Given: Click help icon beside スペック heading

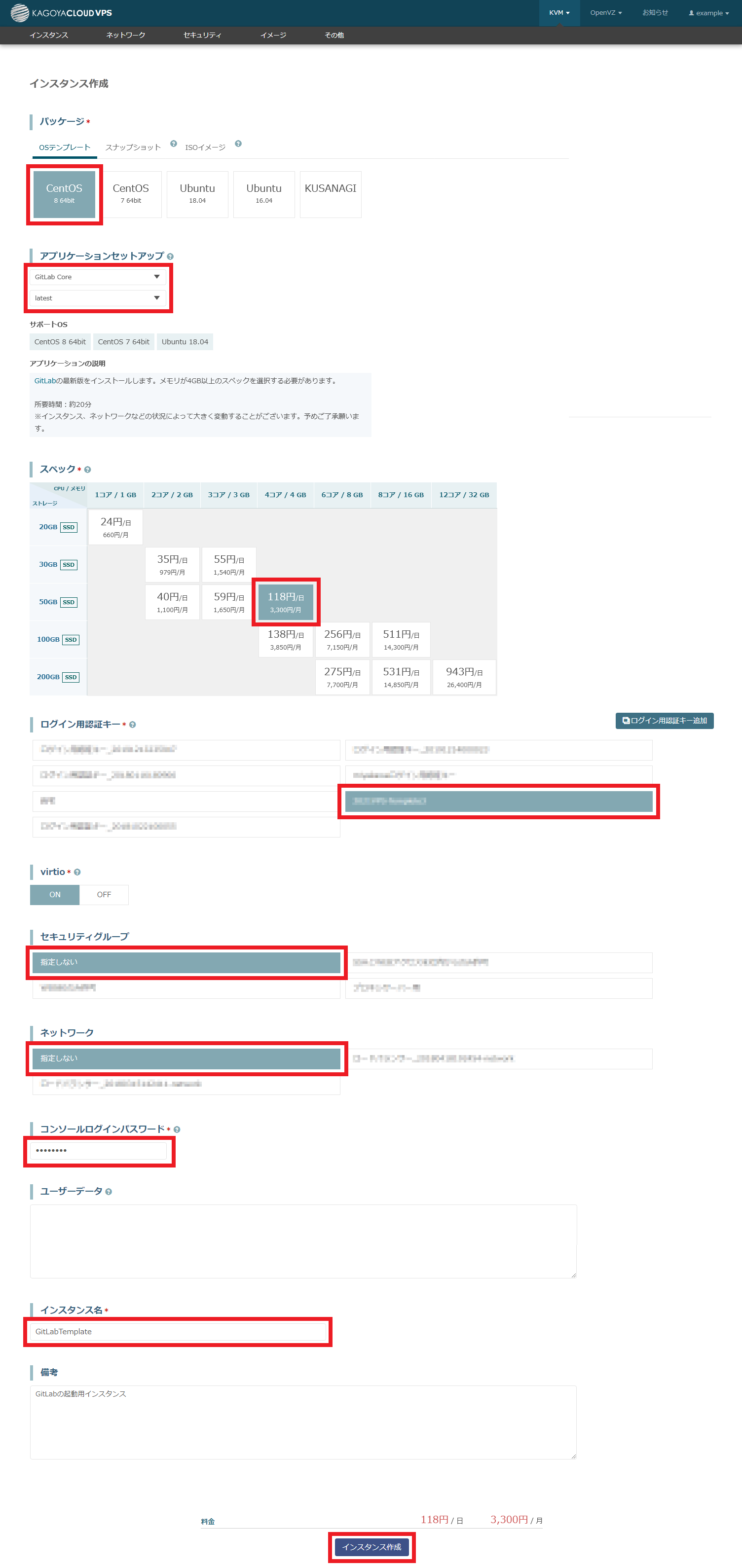Looking at the screenshot, I should [88, 470].
